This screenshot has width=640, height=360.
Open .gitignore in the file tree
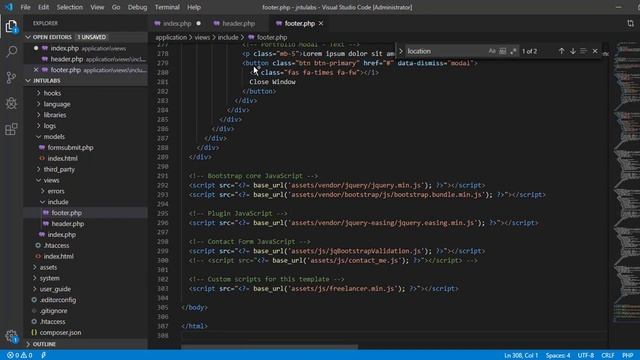(53, 311)
